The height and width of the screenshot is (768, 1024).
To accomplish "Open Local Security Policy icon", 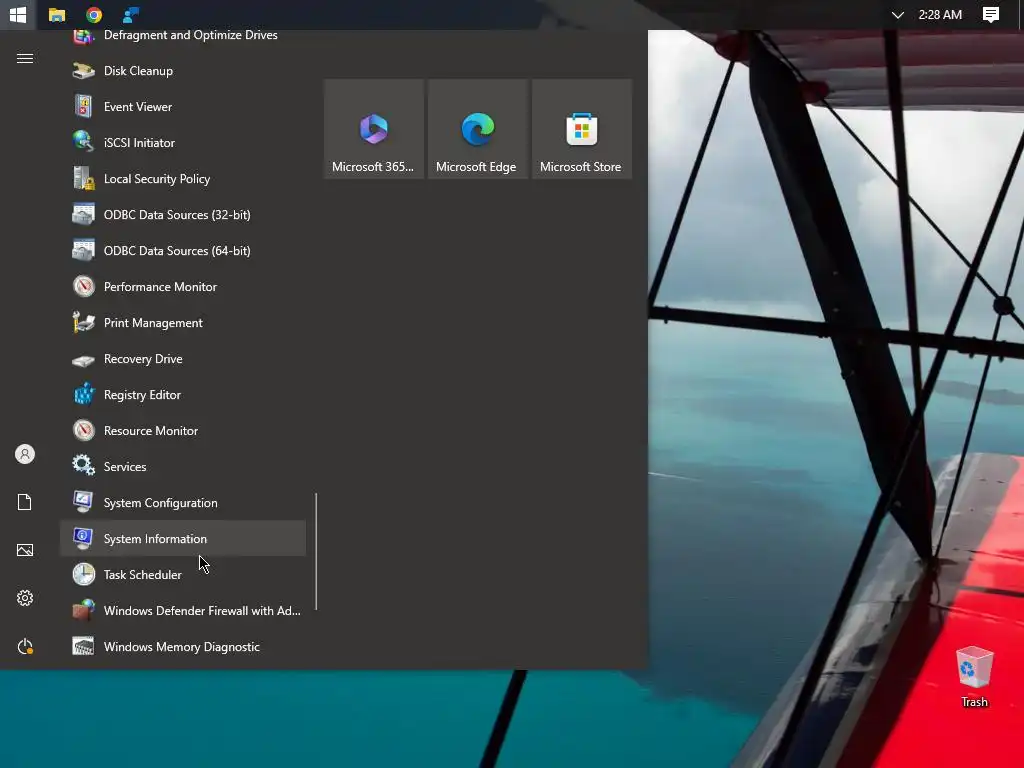I will (x=84, y=178).
